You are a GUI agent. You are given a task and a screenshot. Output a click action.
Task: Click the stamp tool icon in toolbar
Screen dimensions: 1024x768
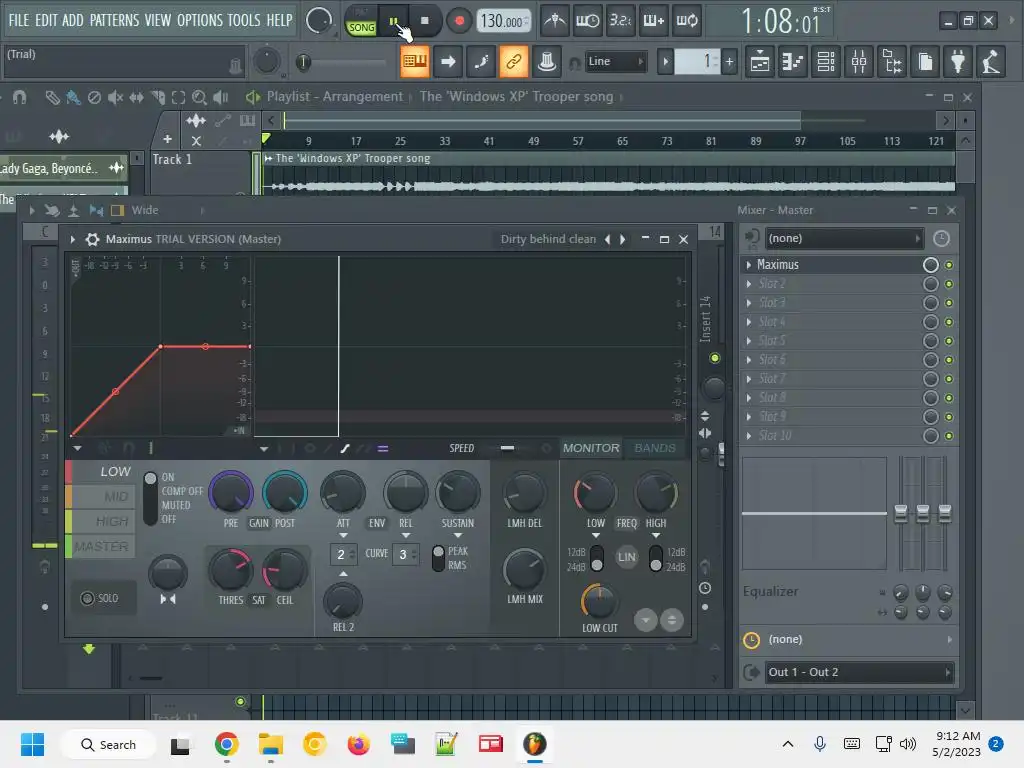point(547,61)
